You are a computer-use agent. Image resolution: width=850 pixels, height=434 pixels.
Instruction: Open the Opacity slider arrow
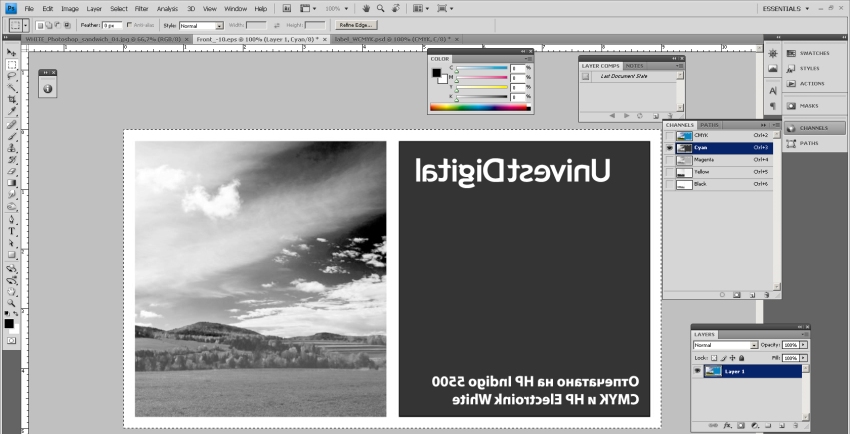click(803, 345)
